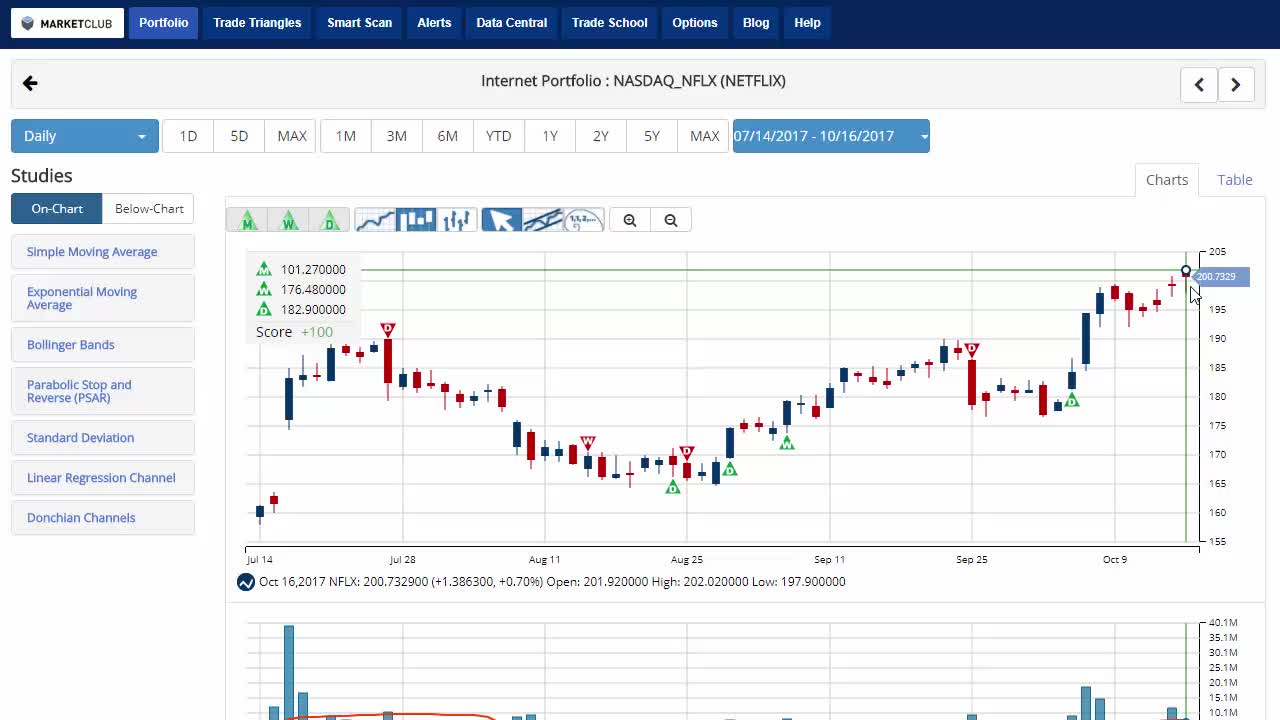Open the Daily interval dropdown
Viewport: 1280px width, 720px height.
[85, 136]
